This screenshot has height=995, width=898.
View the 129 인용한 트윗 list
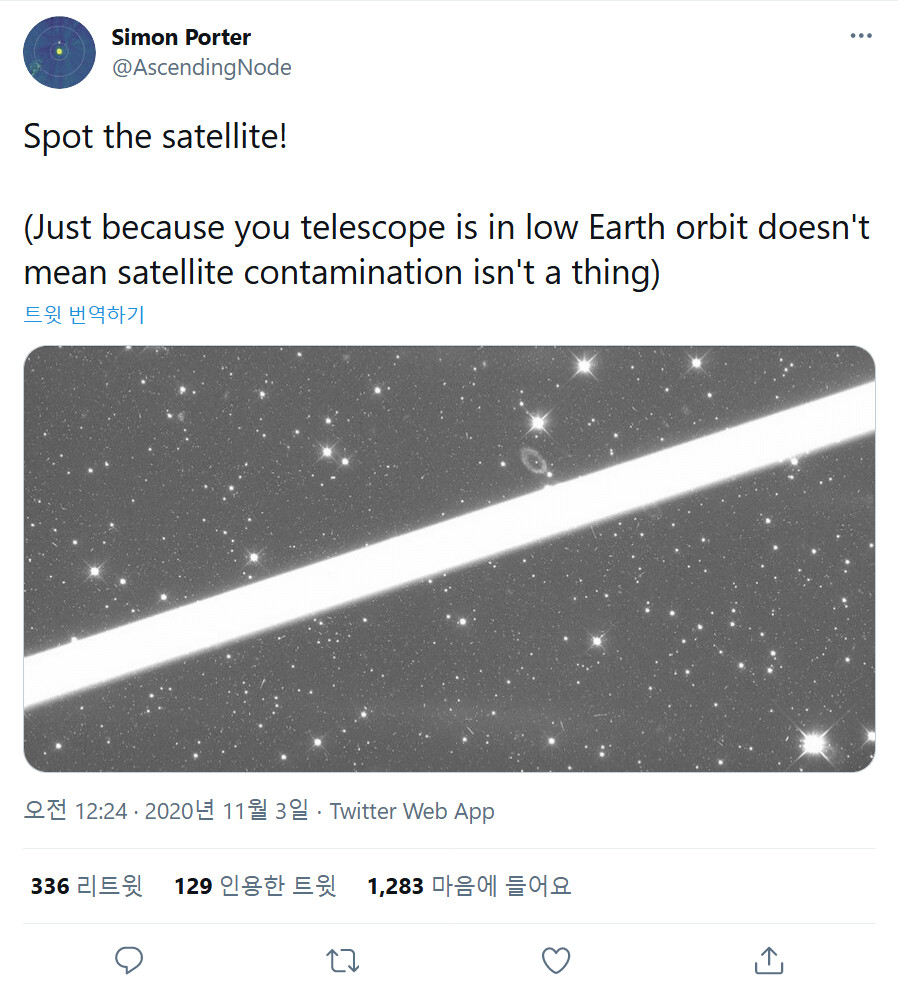coord(255,886)
